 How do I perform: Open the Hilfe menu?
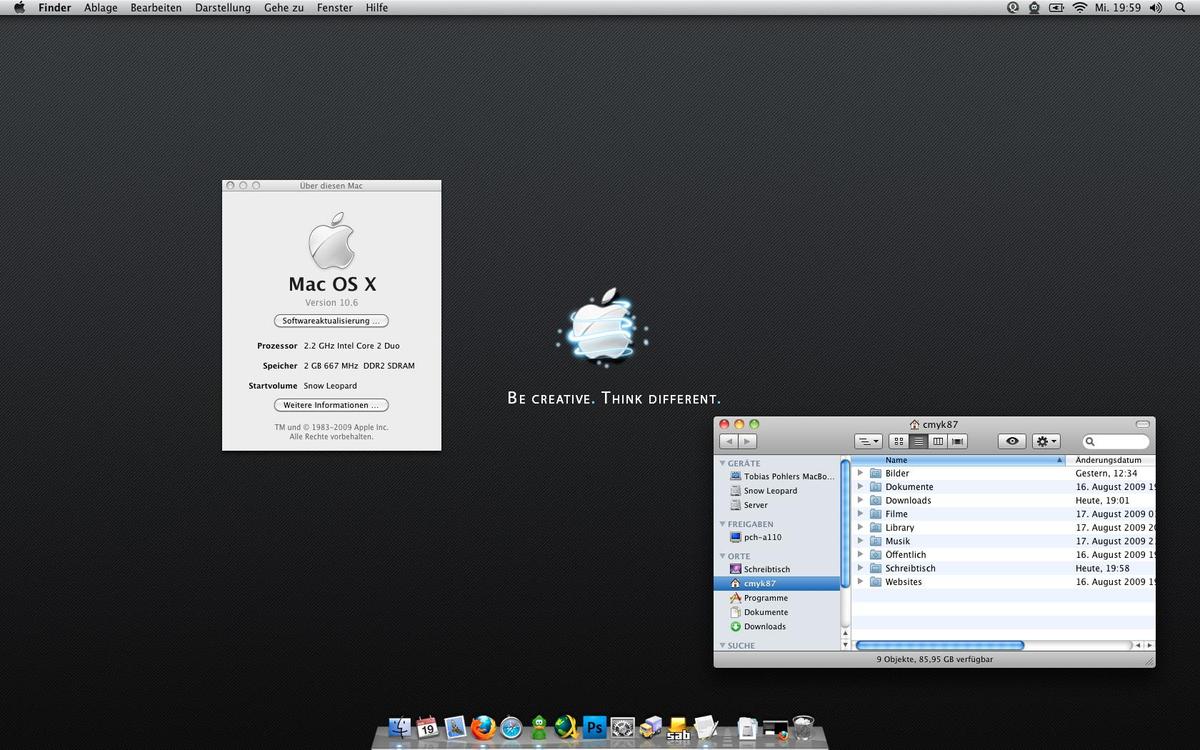377,7
